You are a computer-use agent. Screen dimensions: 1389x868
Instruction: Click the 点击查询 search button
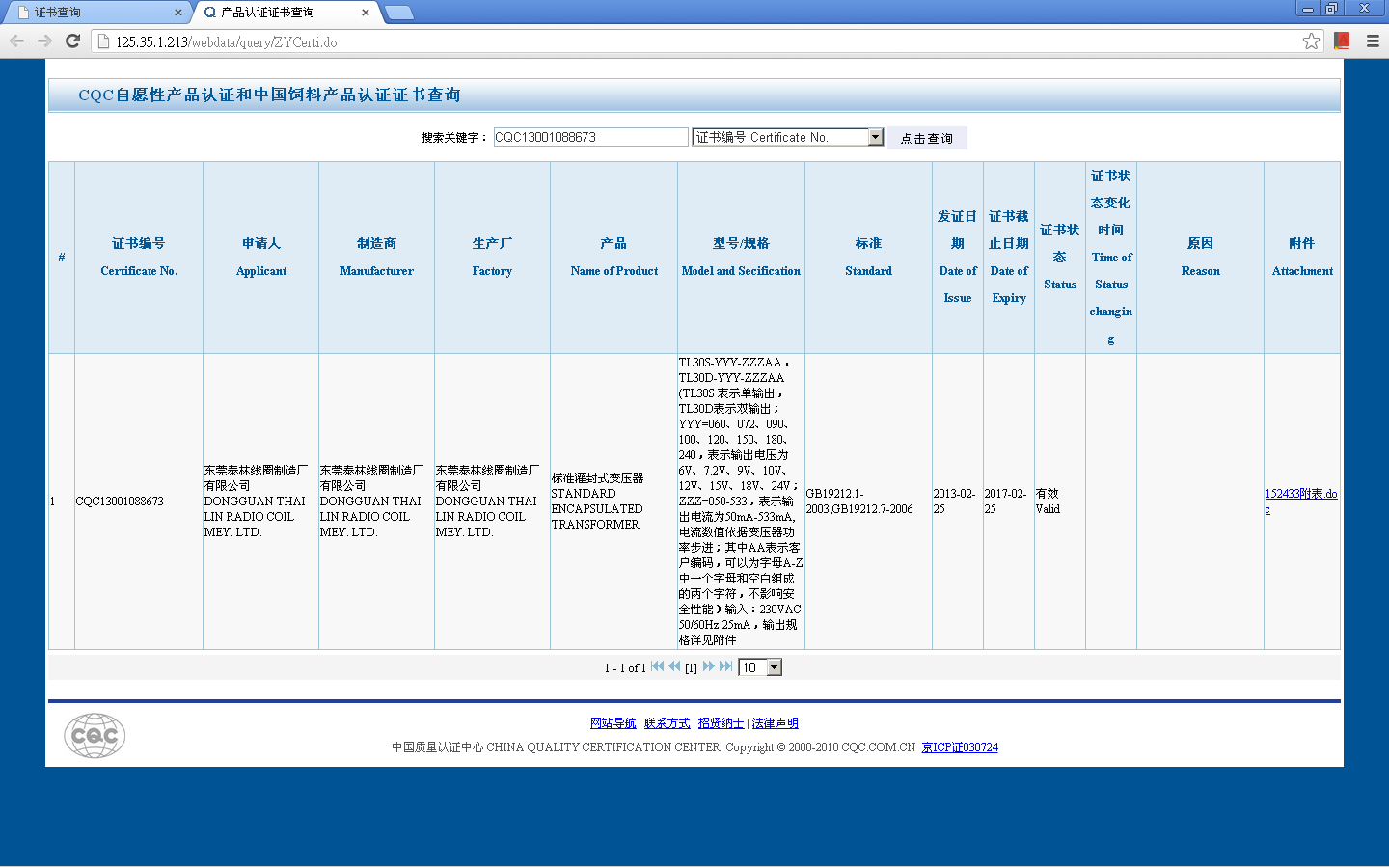(927, 138)
